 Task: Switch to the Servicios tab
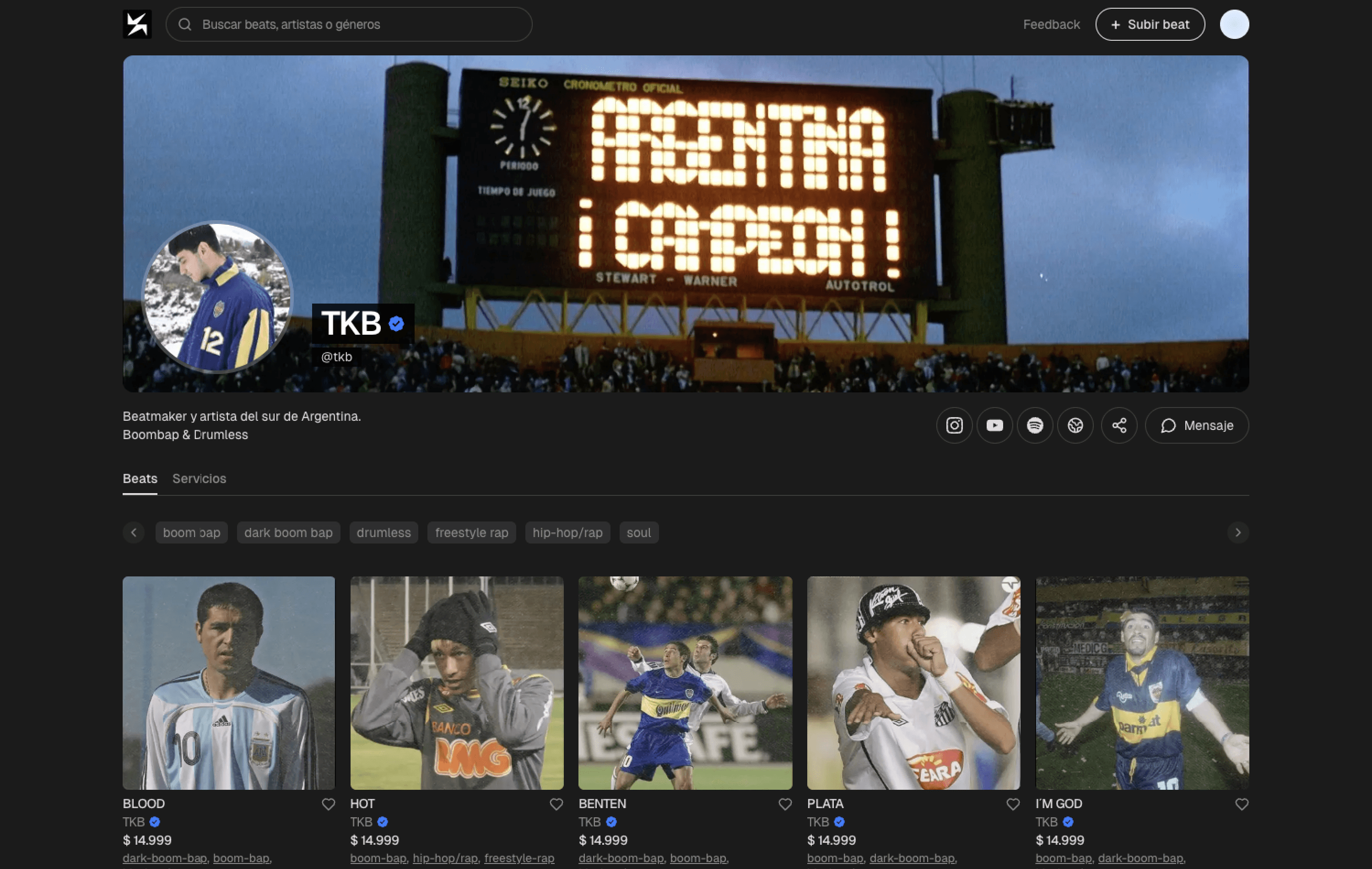[199, 478]
